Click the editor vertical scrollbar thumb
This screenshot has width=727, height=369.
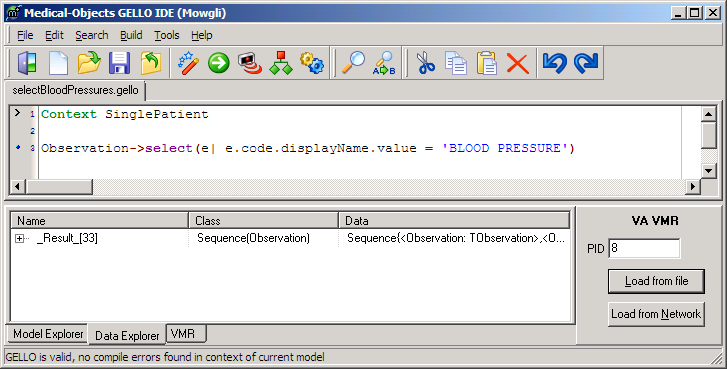point(708,135)
